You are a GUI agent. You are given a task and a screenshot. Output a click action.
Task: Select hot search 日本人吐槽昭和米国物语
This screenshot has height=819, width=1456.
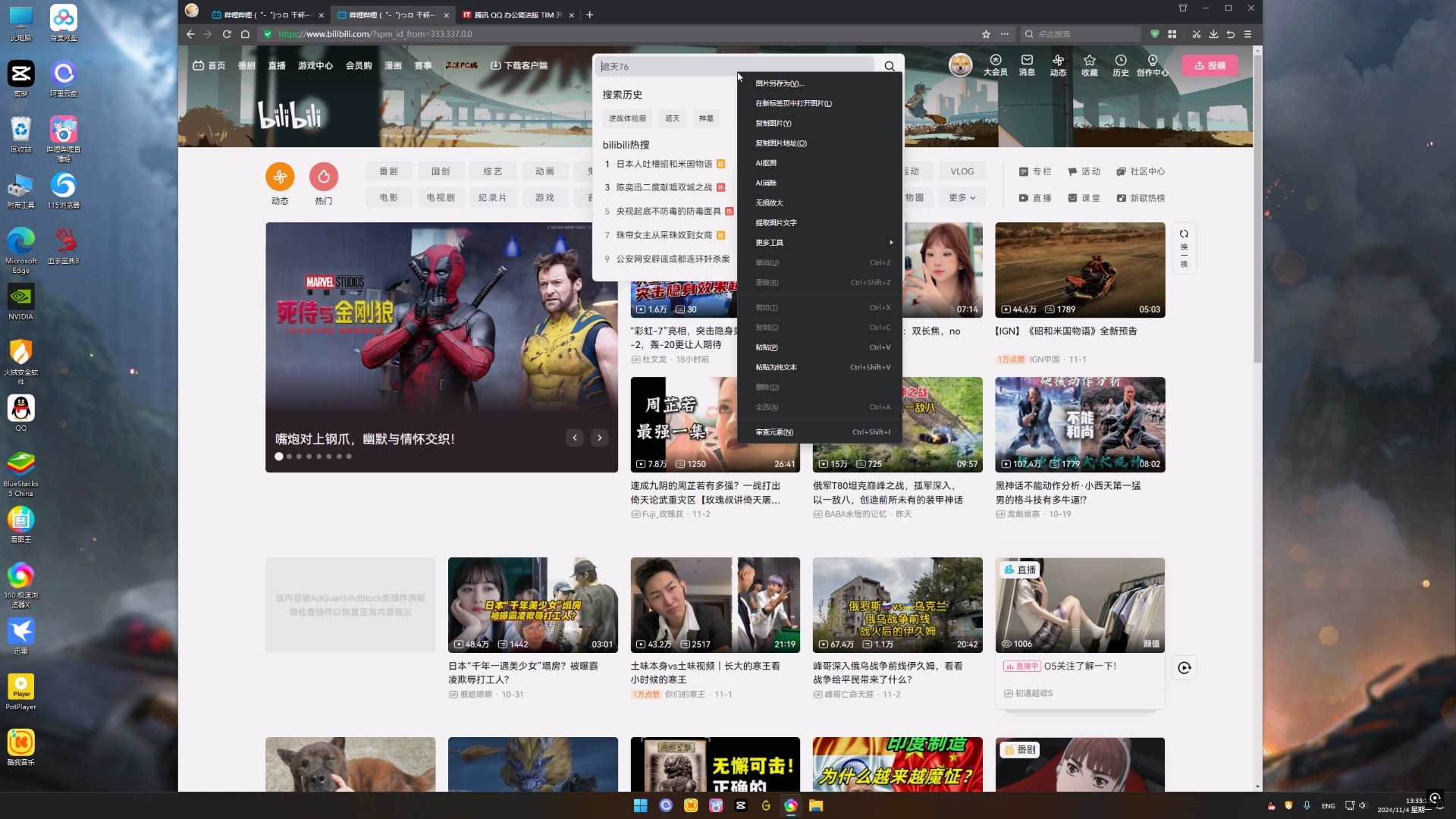click(x=664, y=164)
